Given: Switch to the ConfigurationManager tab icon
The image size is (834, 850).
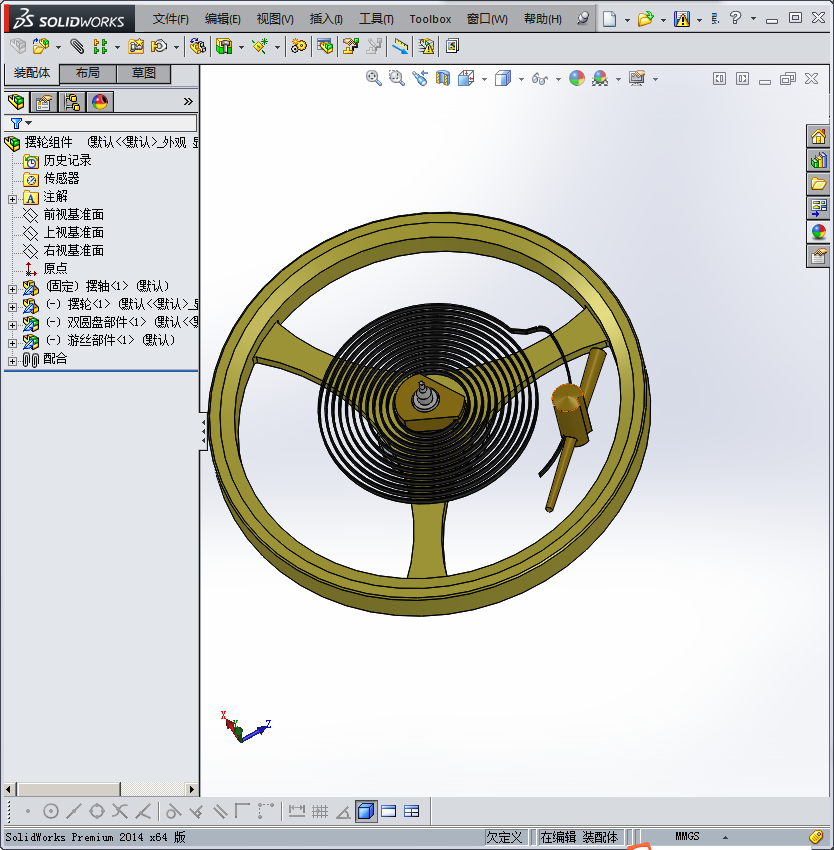Looking at the screenshot, I should pos(72,102).
